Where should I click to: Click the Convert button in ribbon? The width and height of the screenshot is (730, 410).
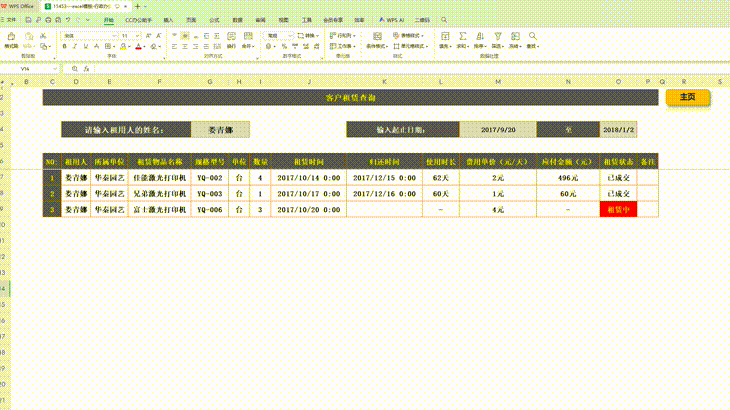[308, 36]
